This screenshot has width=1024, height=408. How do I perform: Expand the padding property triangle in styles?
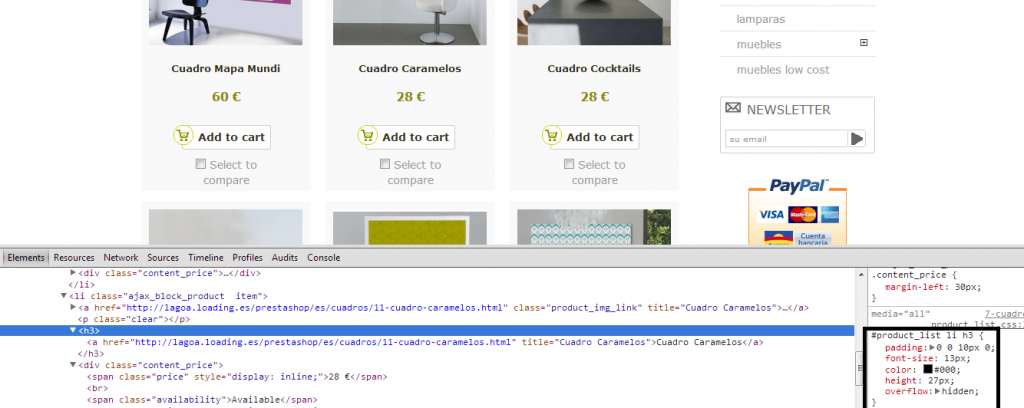coord(930,348)
